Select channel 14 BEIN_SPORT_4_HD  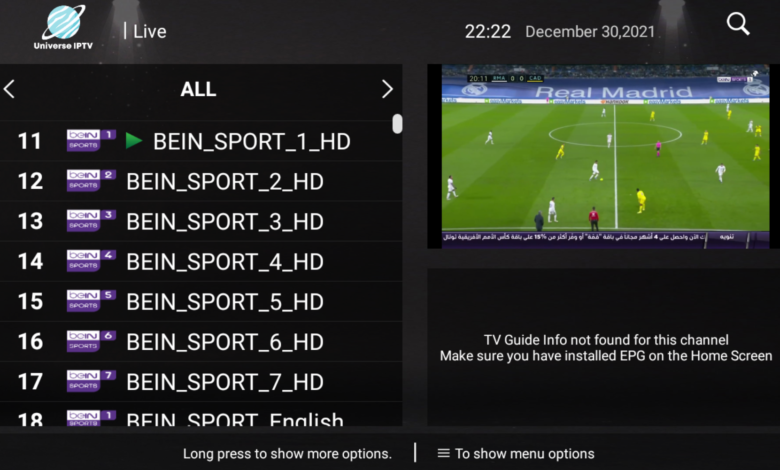pyautogui.click(x=201, y=261)
